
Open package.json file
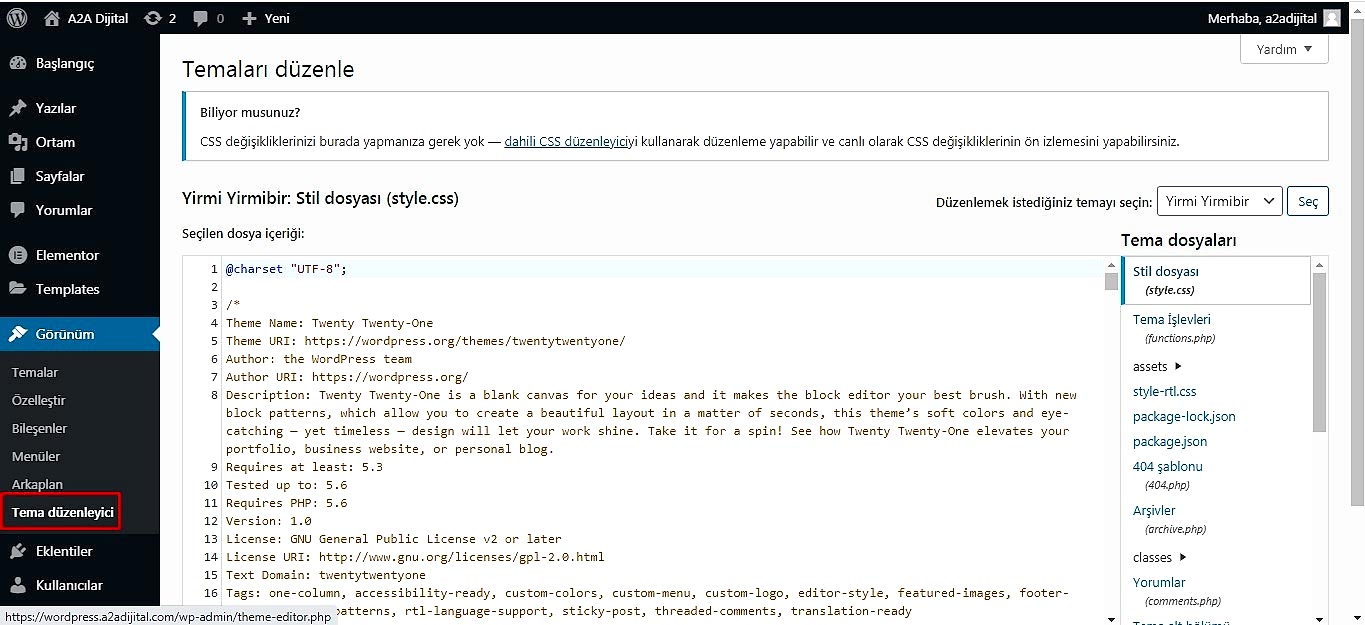tap(1170, 441)
